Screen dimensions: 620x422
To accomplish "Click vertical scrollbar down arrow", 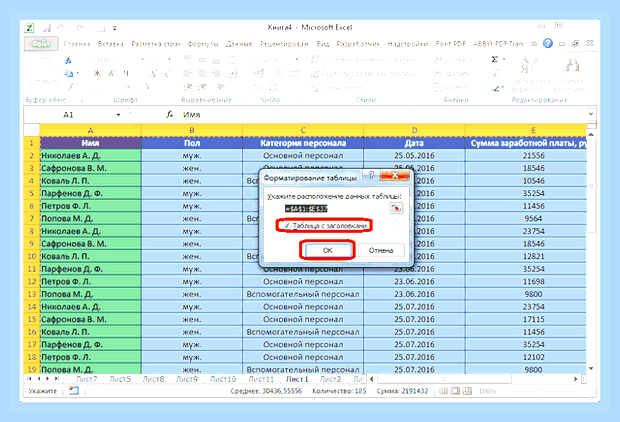I will tap(591, 369).
